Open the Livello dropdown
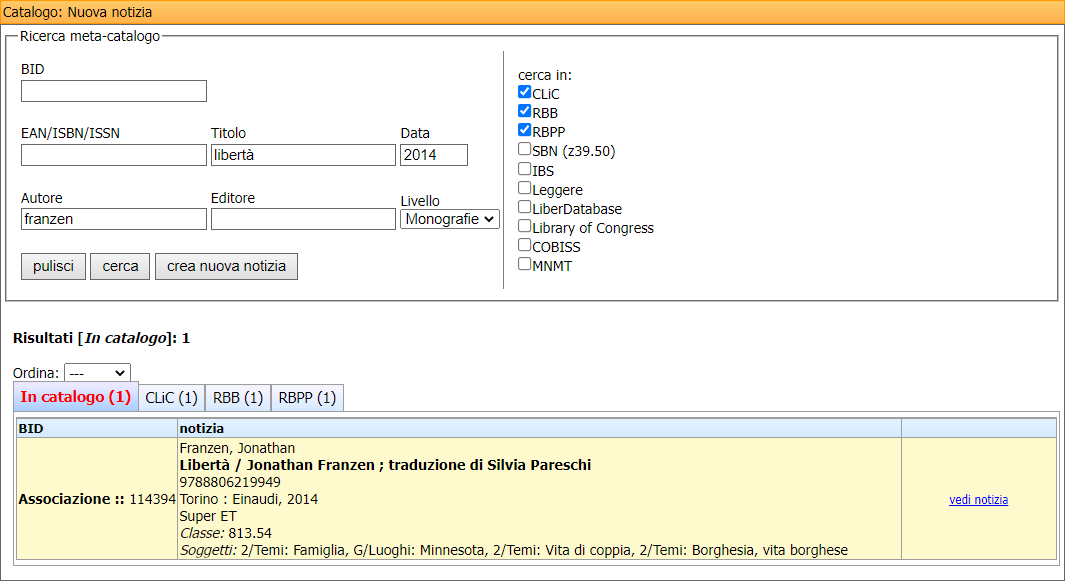Image resolution: width=1065 pixels, height=581 pixels. click(450, 219)
